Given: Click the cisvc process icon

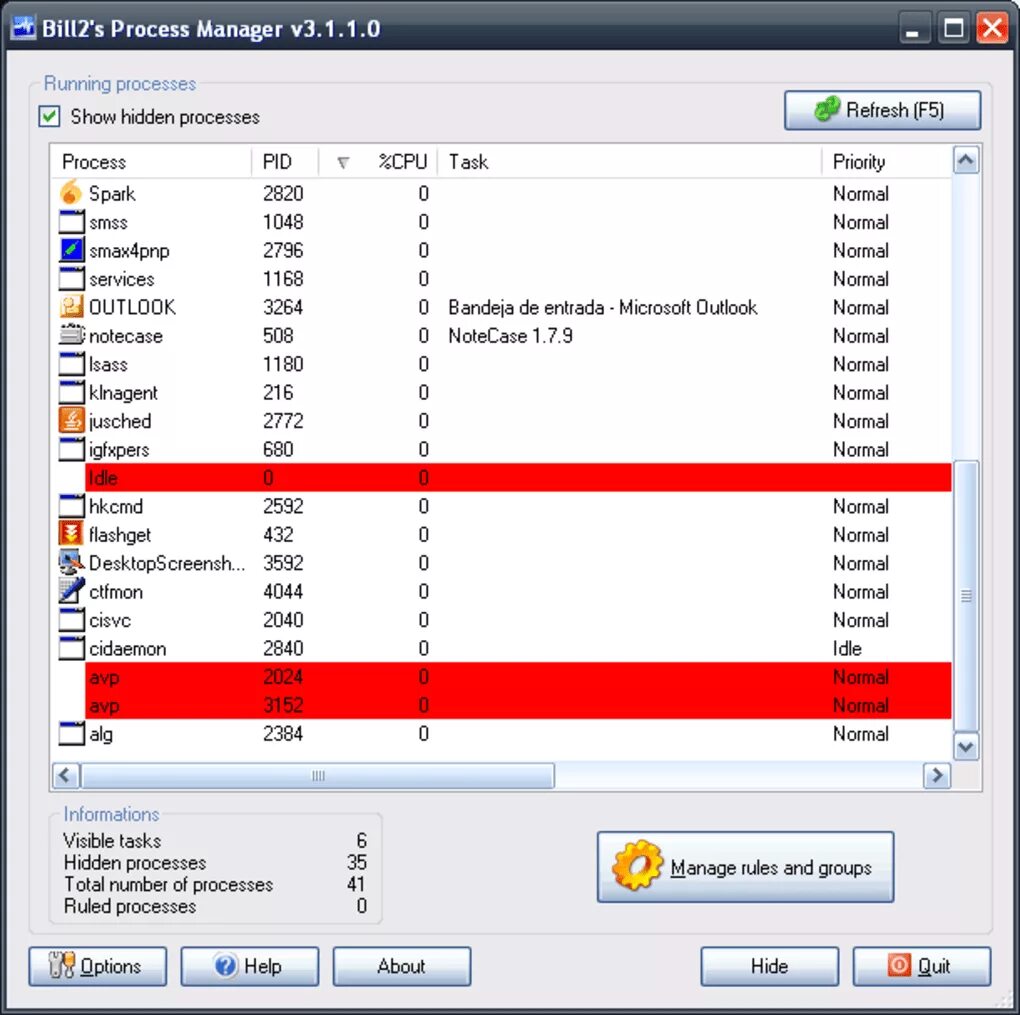Looking at the screenshot, I should pos(72,620).
